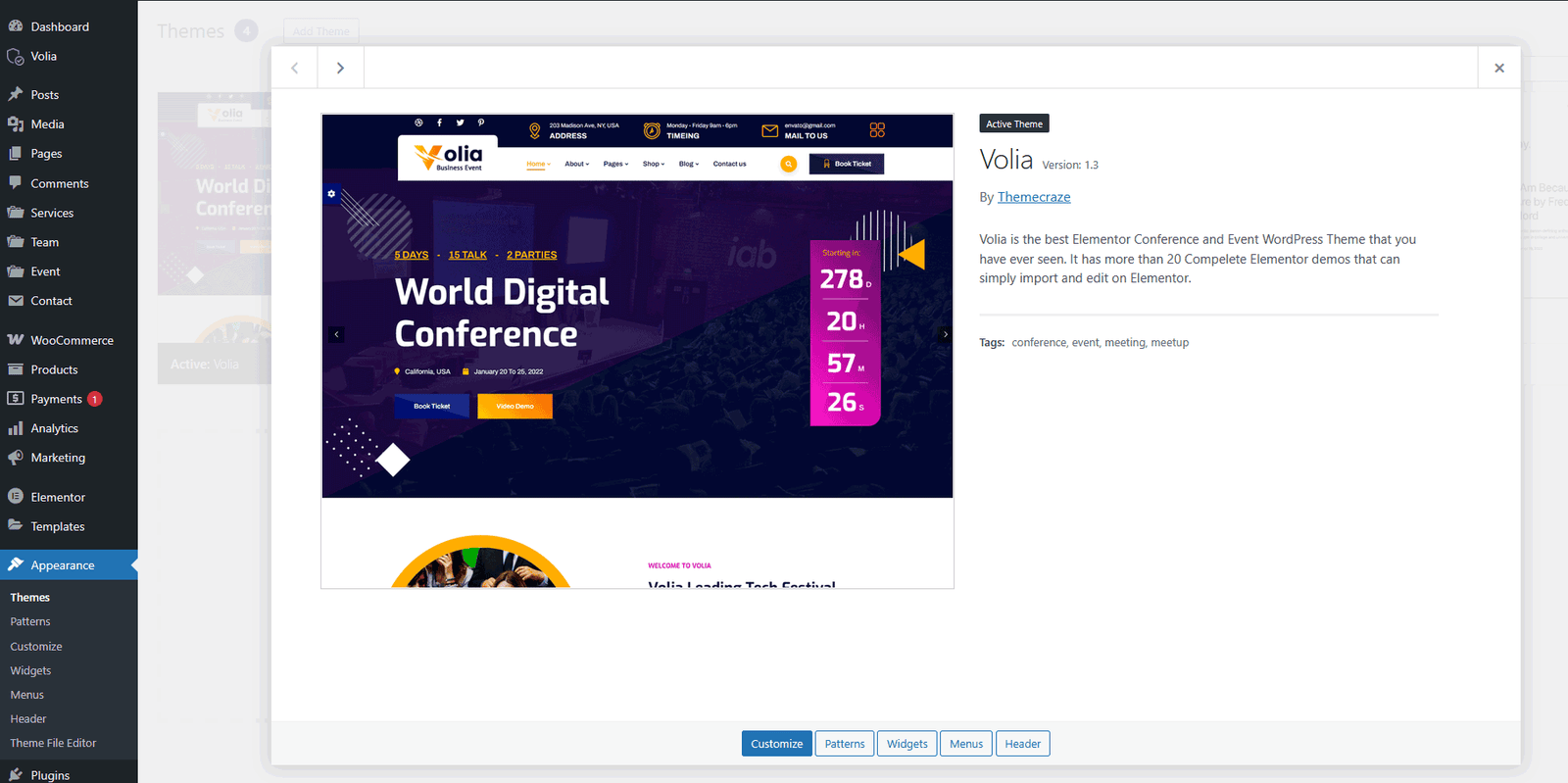Open the WooCommerce icon in sidebar
Screen dimensions: 1568x783
pos(16,340)
